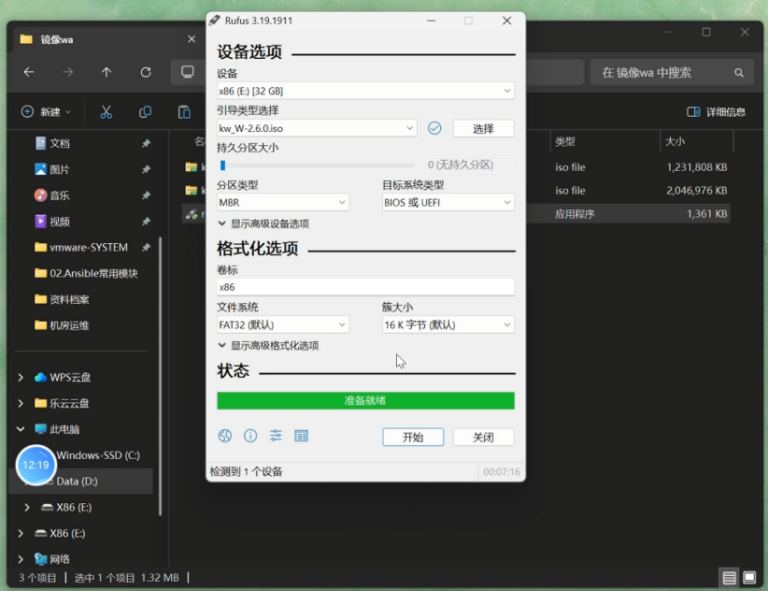This screenshot has width=768, height=591.
Task: Select 02.Ansible常用模块 folder
Action: 86,273
